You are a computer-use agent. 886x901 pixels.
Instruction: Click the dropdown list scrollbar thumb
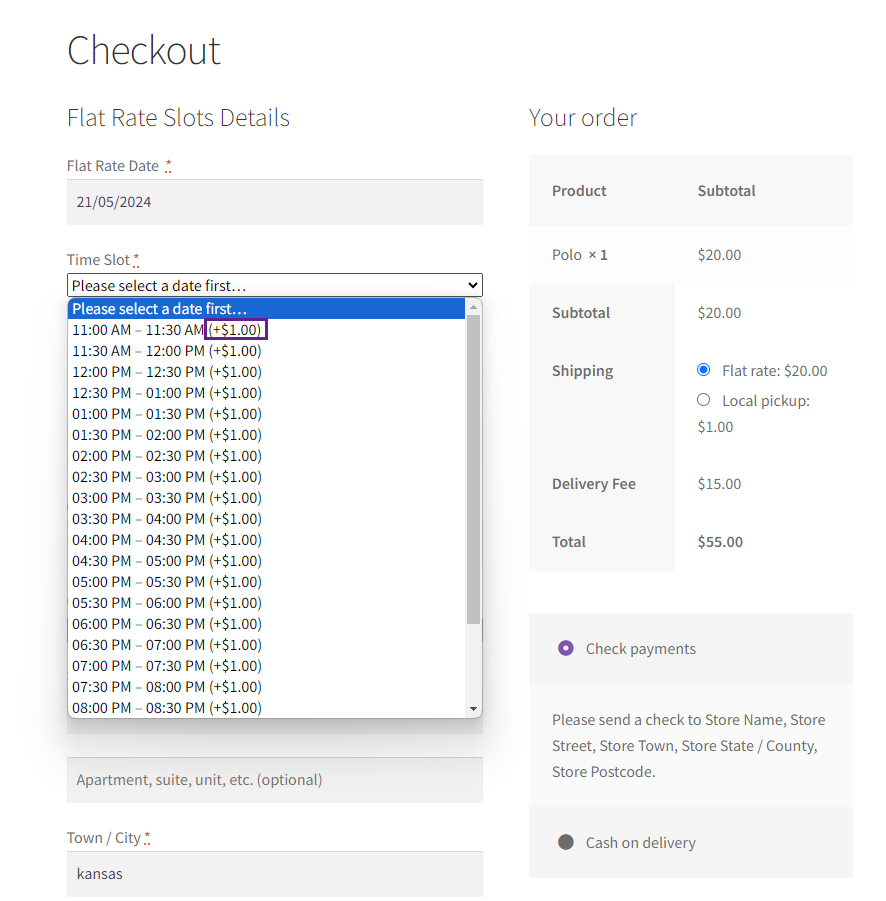click(473, 469)
